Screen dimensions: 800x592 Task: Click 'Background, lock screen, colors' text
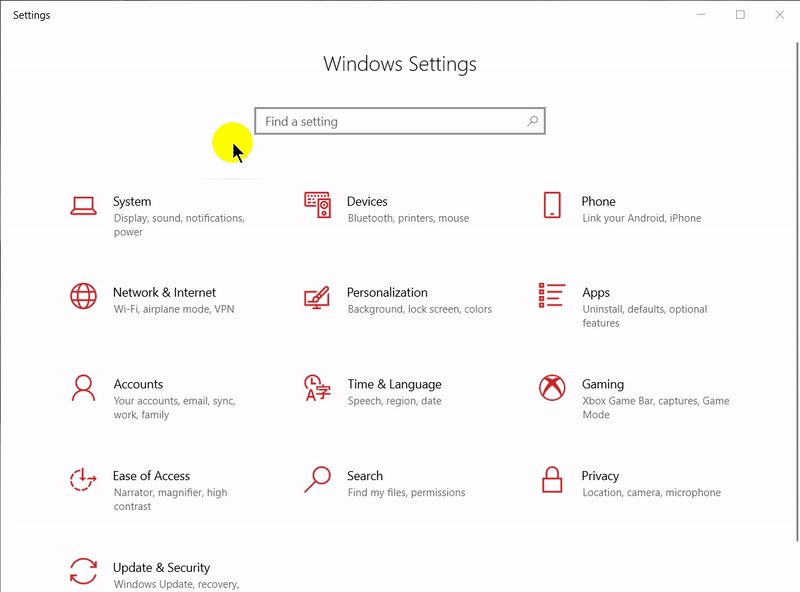tap(420, 309)
